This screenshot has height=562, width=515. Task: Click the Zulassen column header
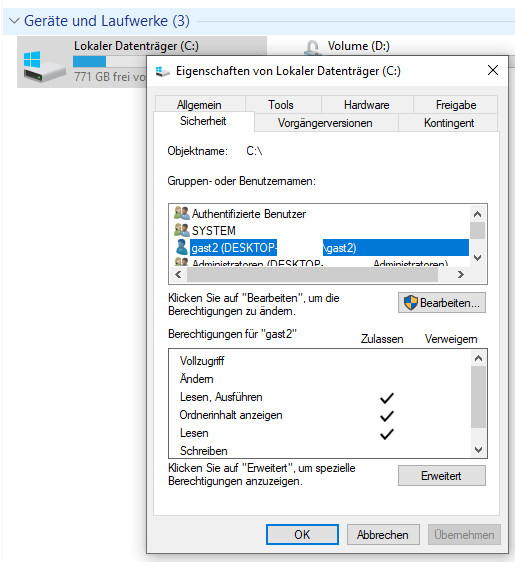pos(382,339)
